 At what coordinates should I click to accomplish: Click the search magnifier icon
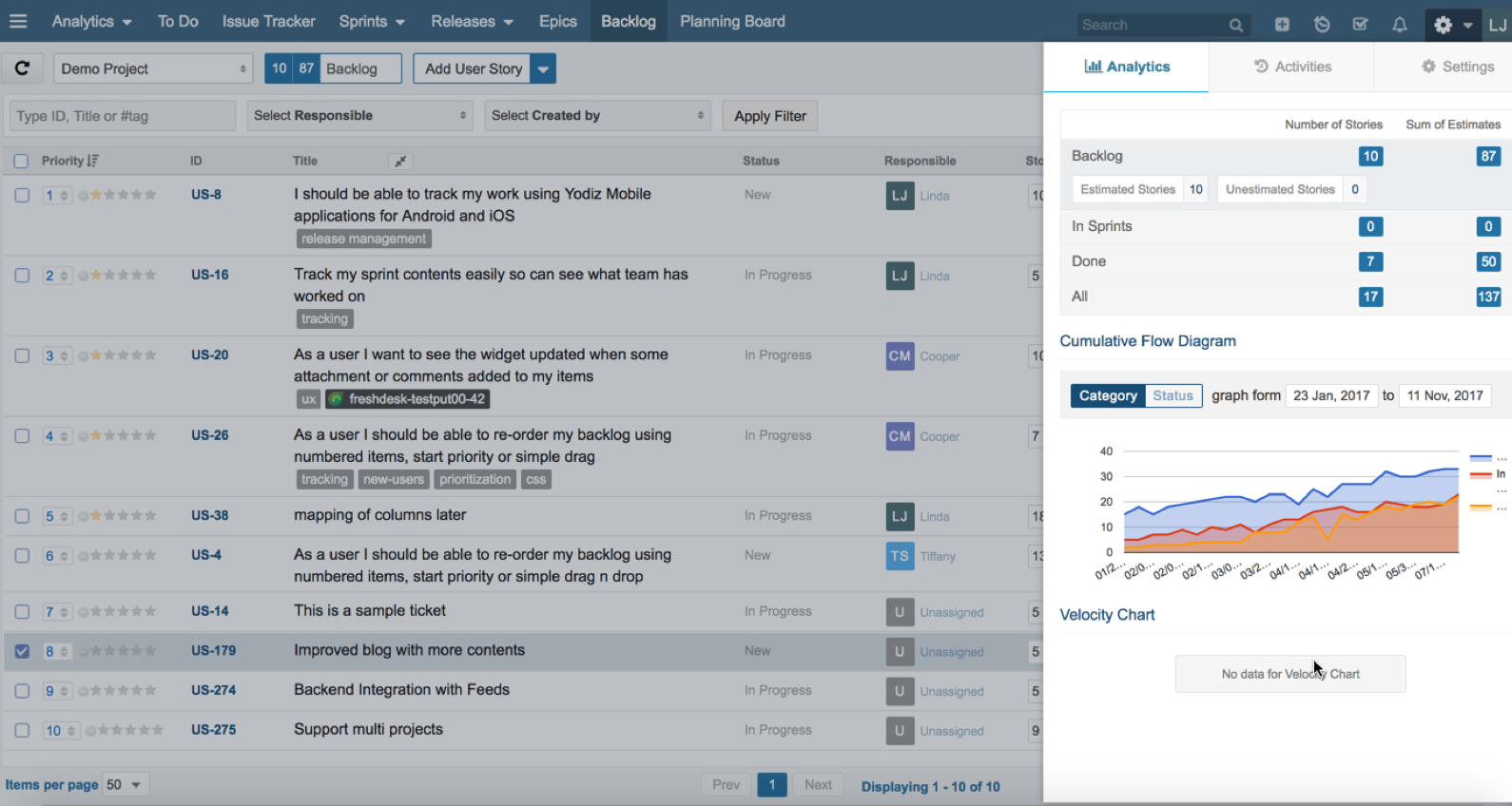(x=1235, y=26)
